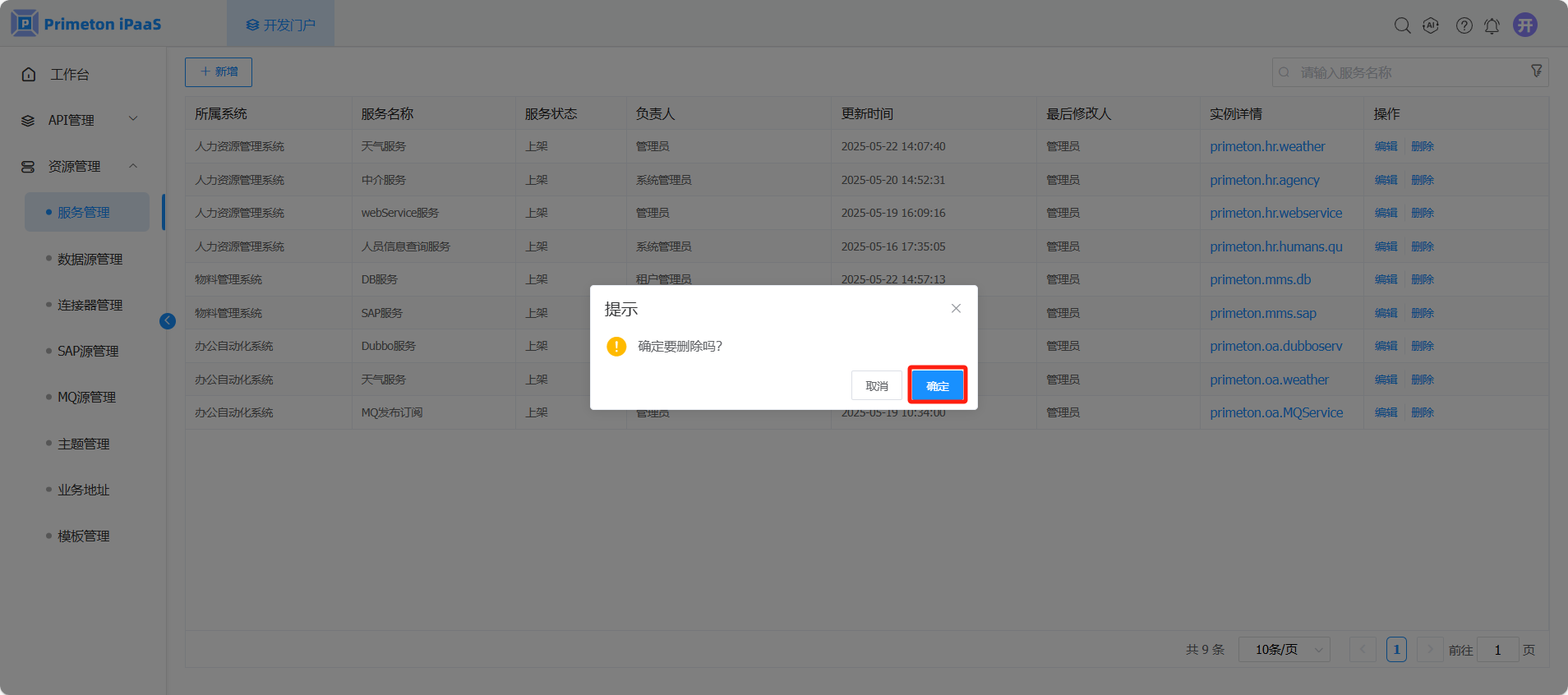Viewport: 1568px width, 695px height.
Task: Click the filter funnel icon in search box
Action: click(x=1536, y=71)
